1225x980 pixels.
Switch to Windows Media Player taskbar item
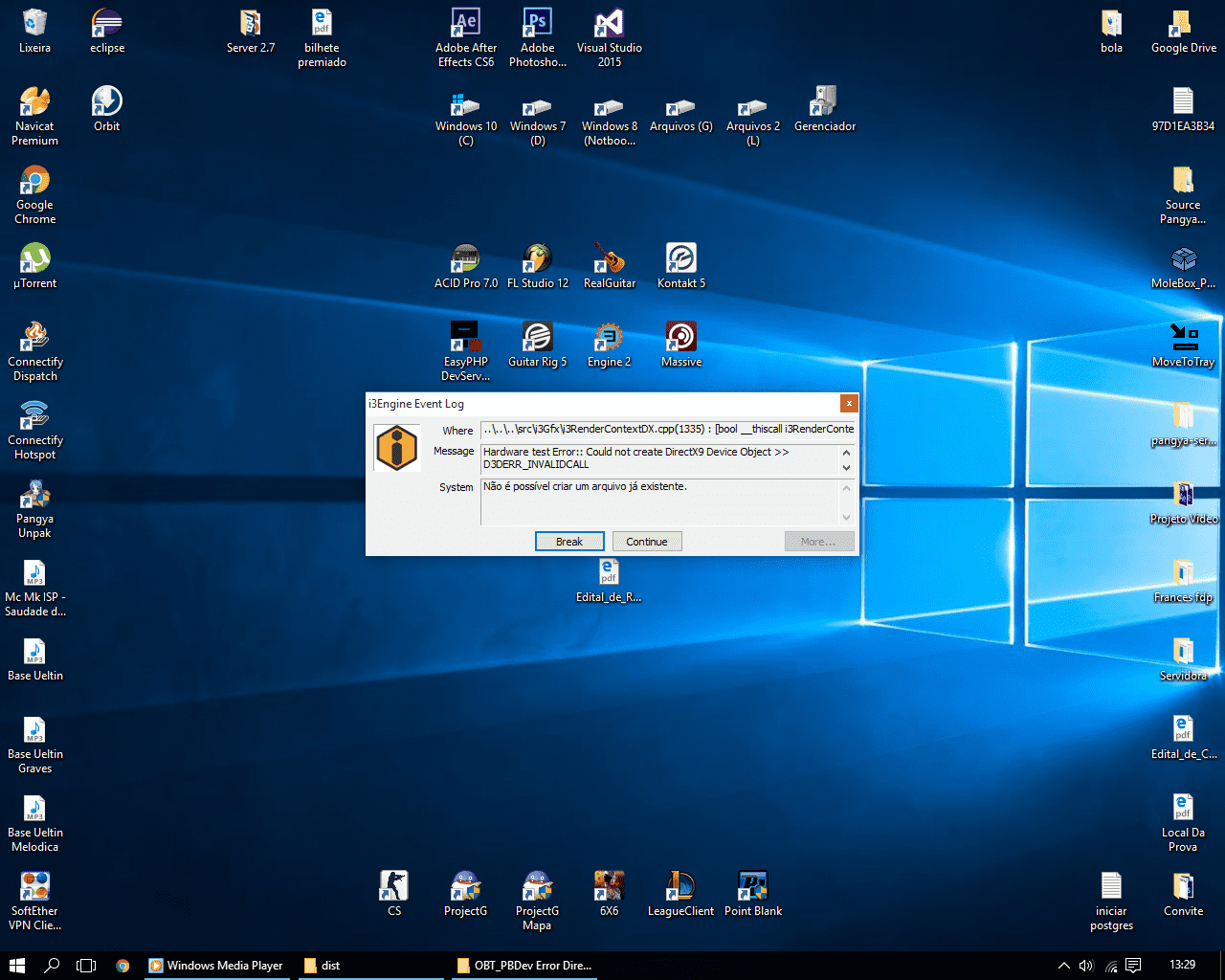217,965
